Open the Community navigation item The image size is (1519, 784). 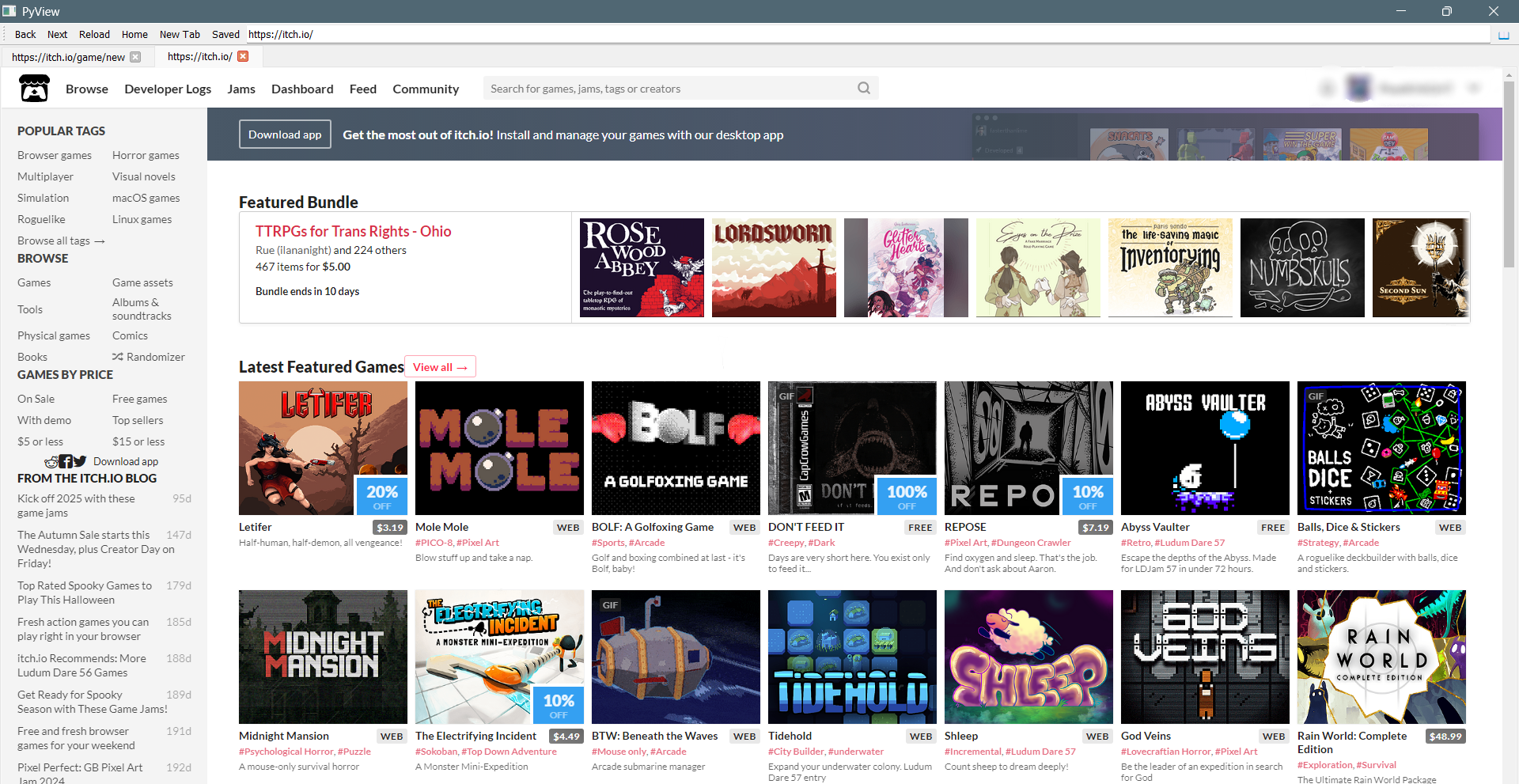coord(426,89)
